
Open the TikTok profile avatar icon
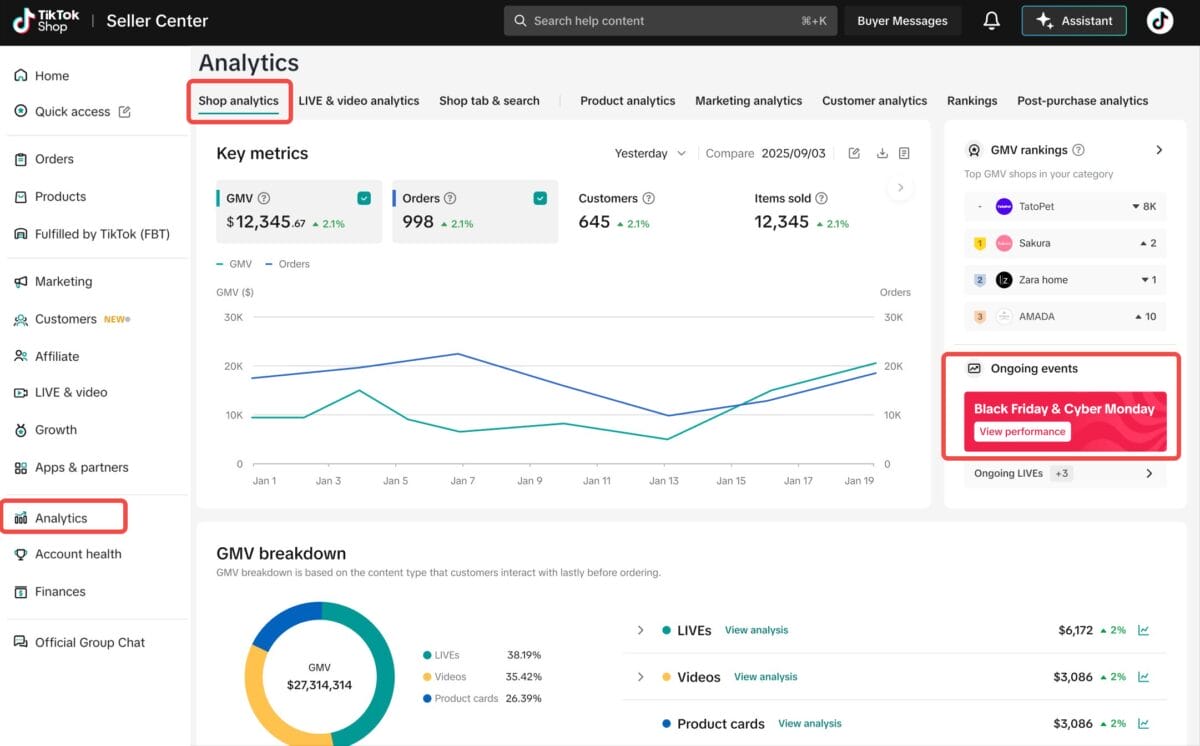(1160, 21)
